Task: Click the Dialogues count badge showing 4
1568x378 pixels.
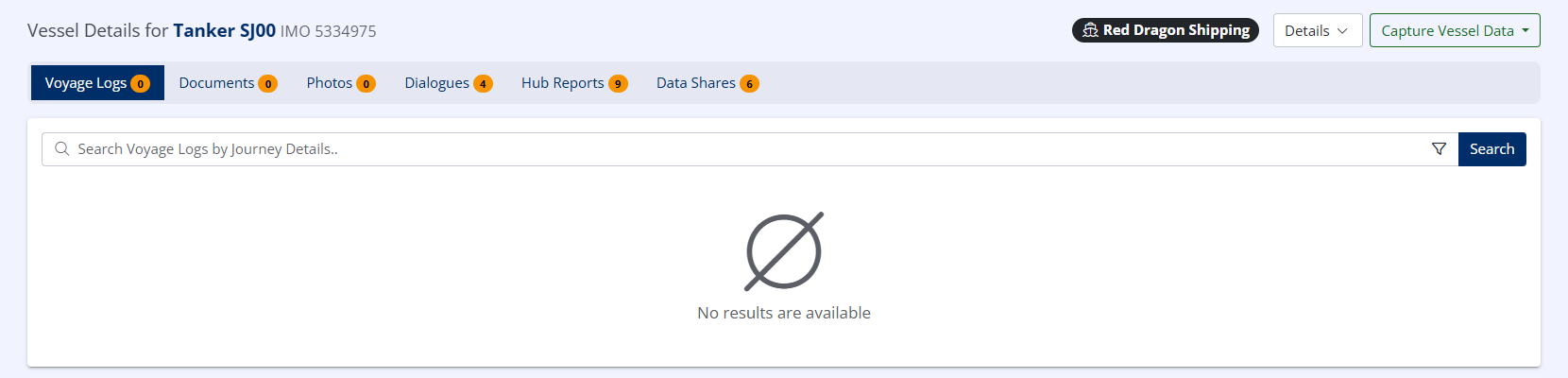Action: coord(483,84)
